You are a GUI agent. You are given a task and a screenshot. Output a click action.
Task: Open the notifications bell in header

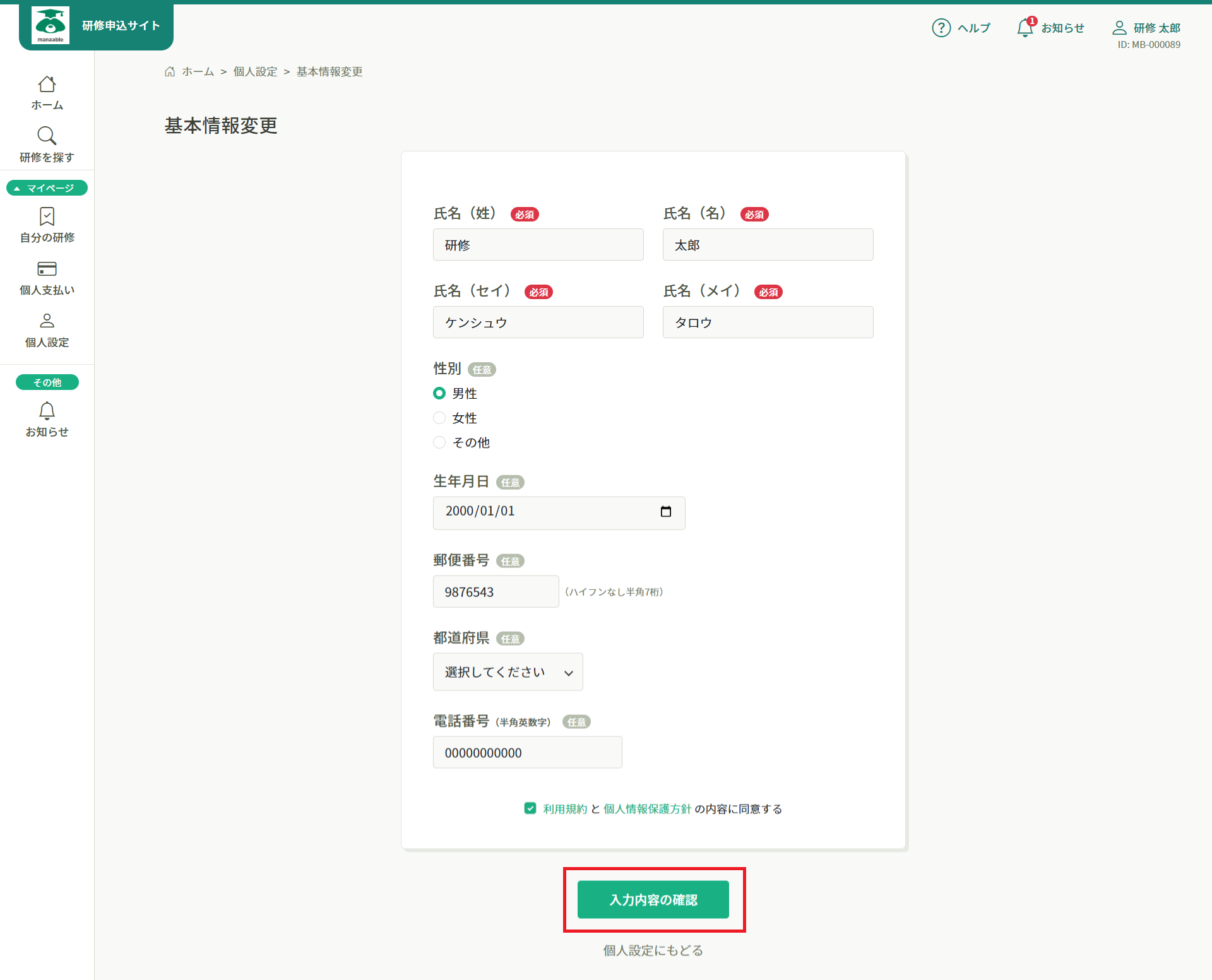point(1026,28)
